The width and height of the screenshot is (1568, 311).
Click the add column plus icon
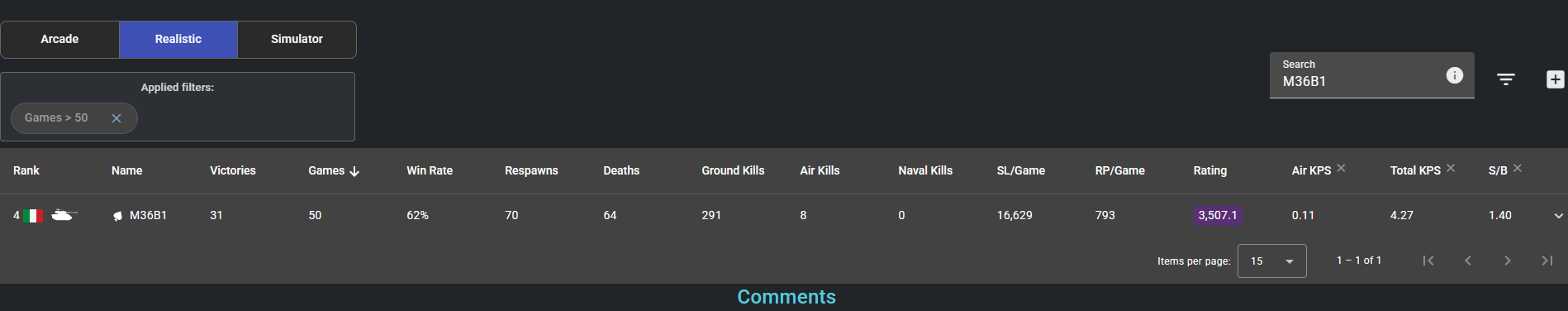[1555, 79]
